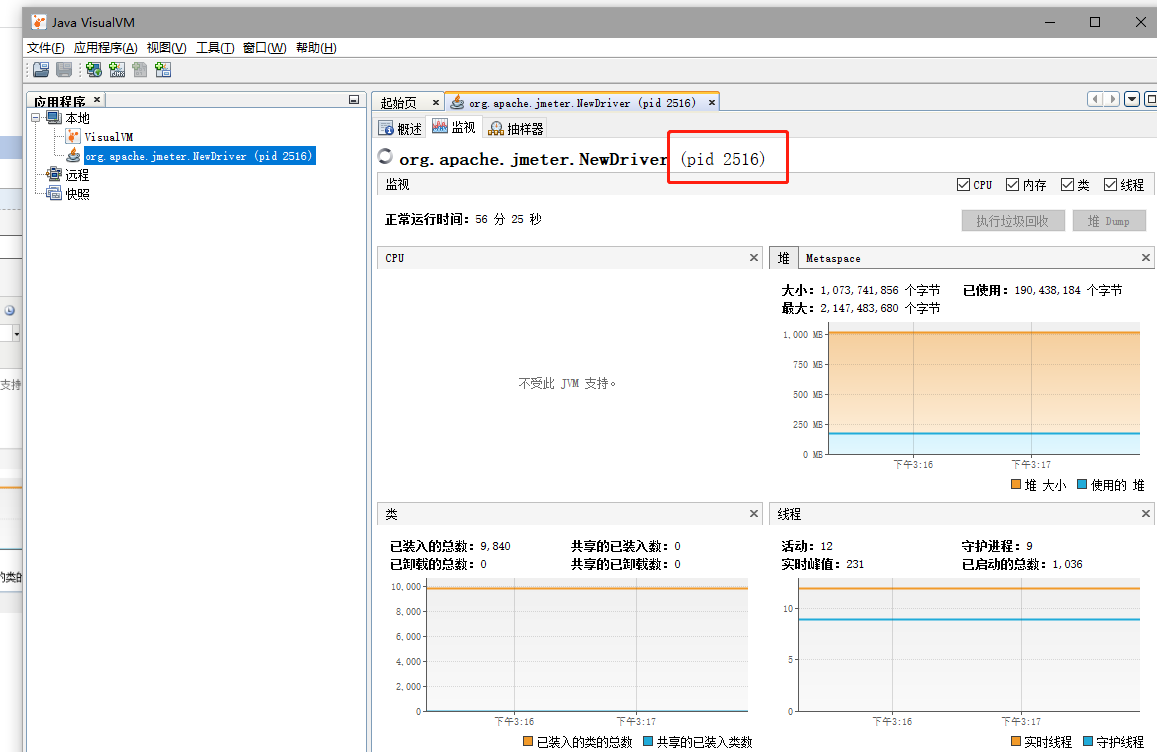Toggle the 线程 threads checkbox

1110,184
